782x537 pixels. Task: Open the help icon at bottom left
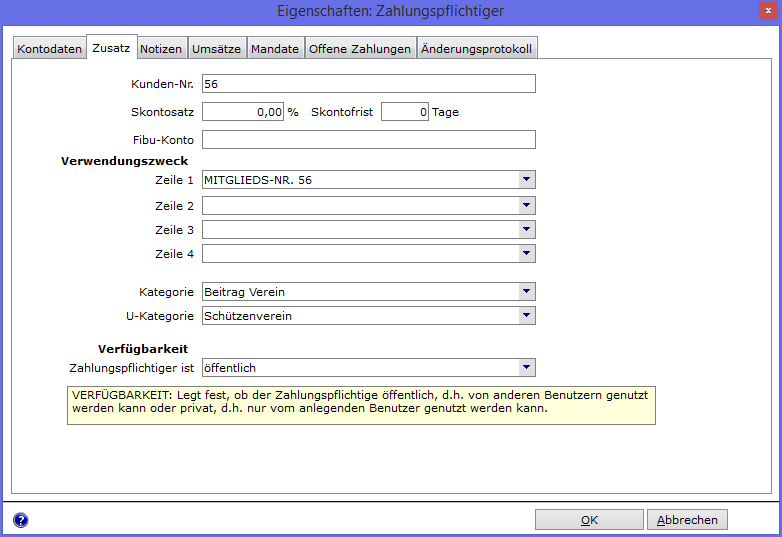click(20, 520)
